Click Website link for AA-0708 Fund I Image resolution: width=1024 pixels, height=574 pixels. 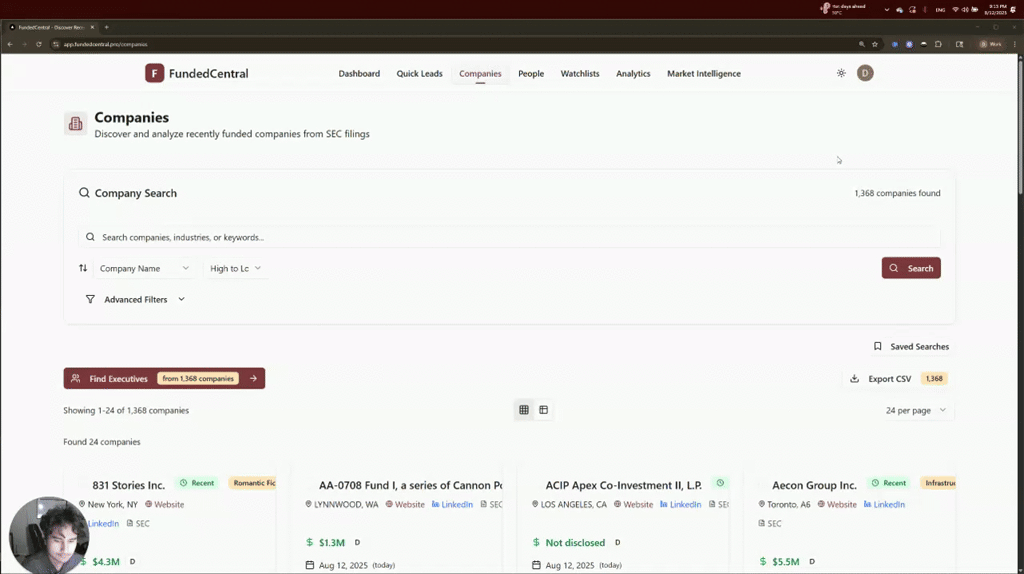click(405, 504)
